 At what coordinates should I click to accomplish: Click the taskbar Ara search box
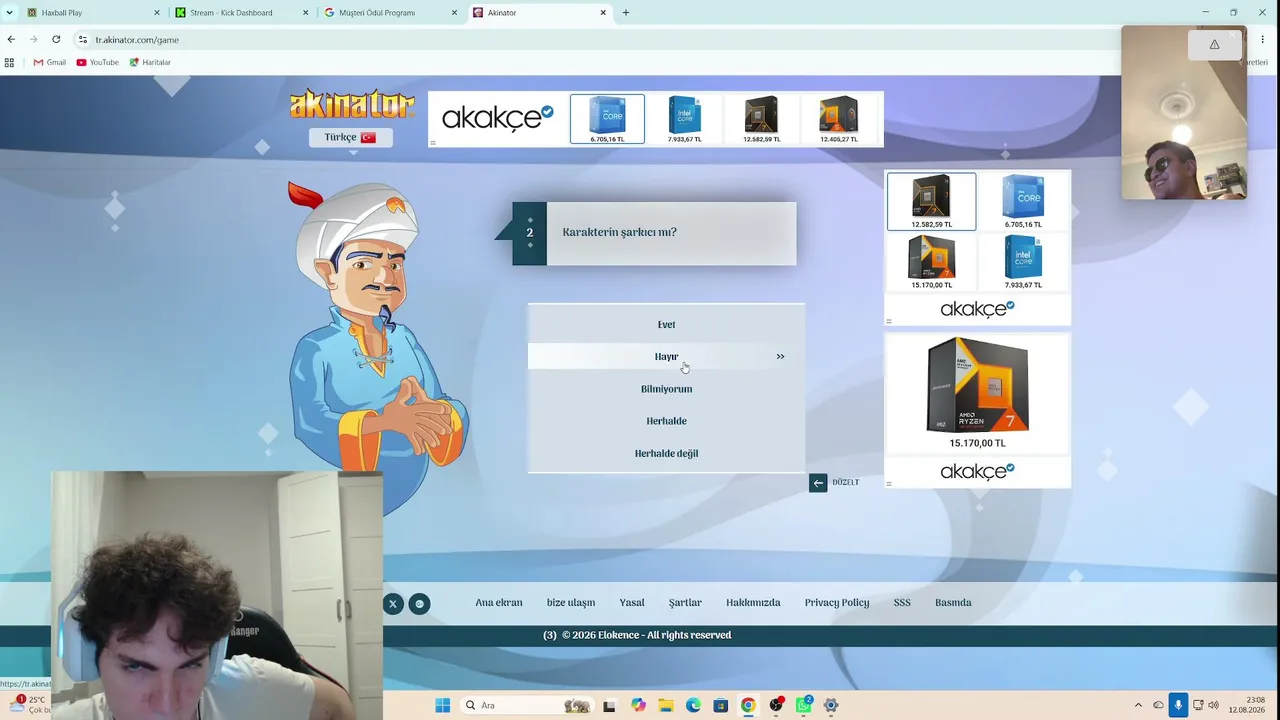point(527,705)
